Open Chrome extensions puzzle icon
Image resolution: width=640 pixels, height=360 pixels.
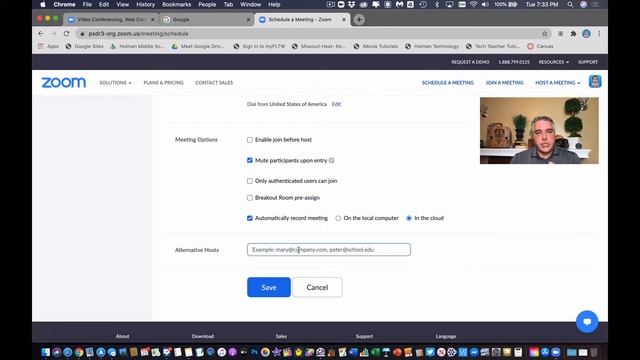[573, 34]
